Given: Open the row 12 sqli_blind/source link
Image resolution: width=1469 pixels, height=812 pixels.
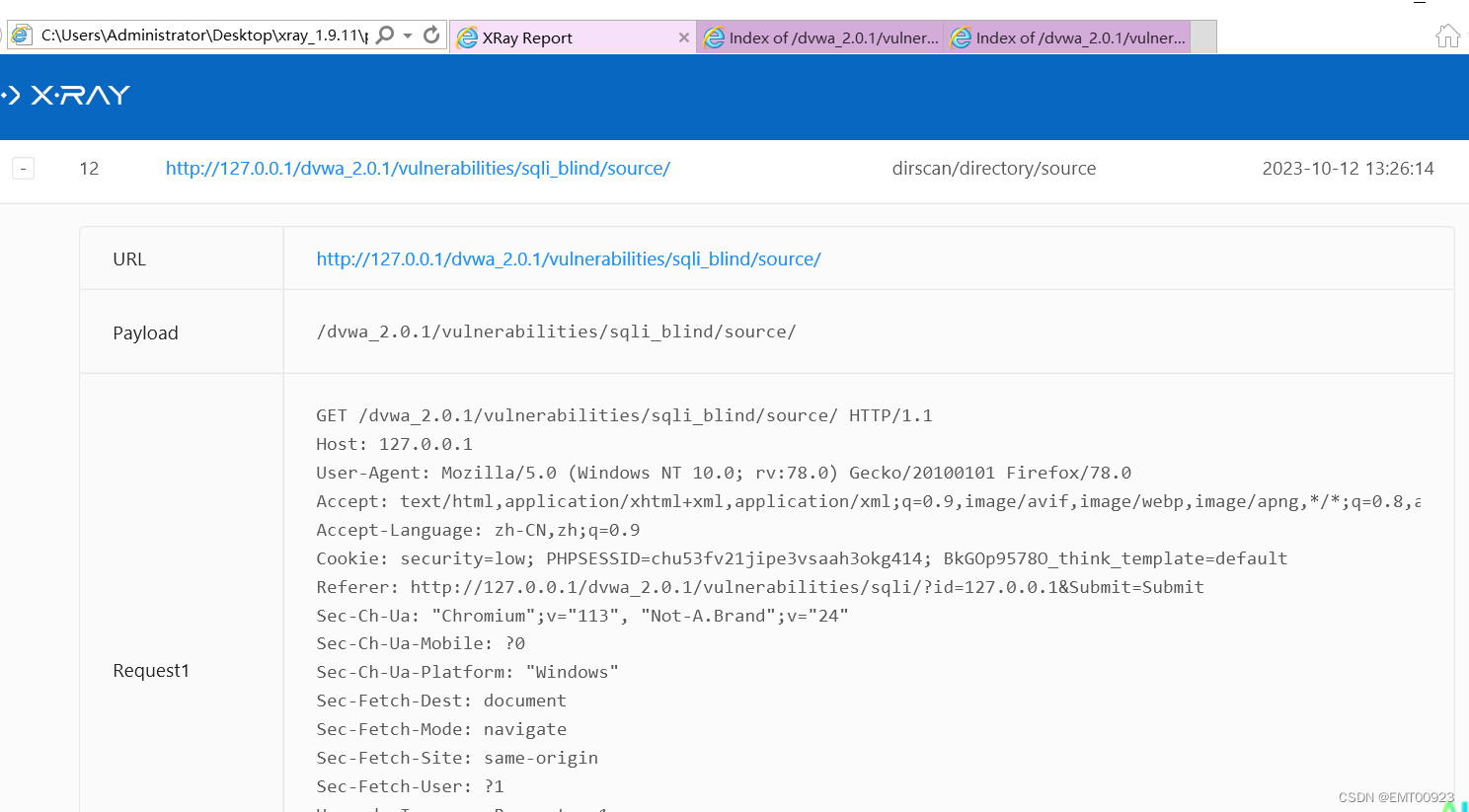Looking at the screenshot, I should click(418, 169).
